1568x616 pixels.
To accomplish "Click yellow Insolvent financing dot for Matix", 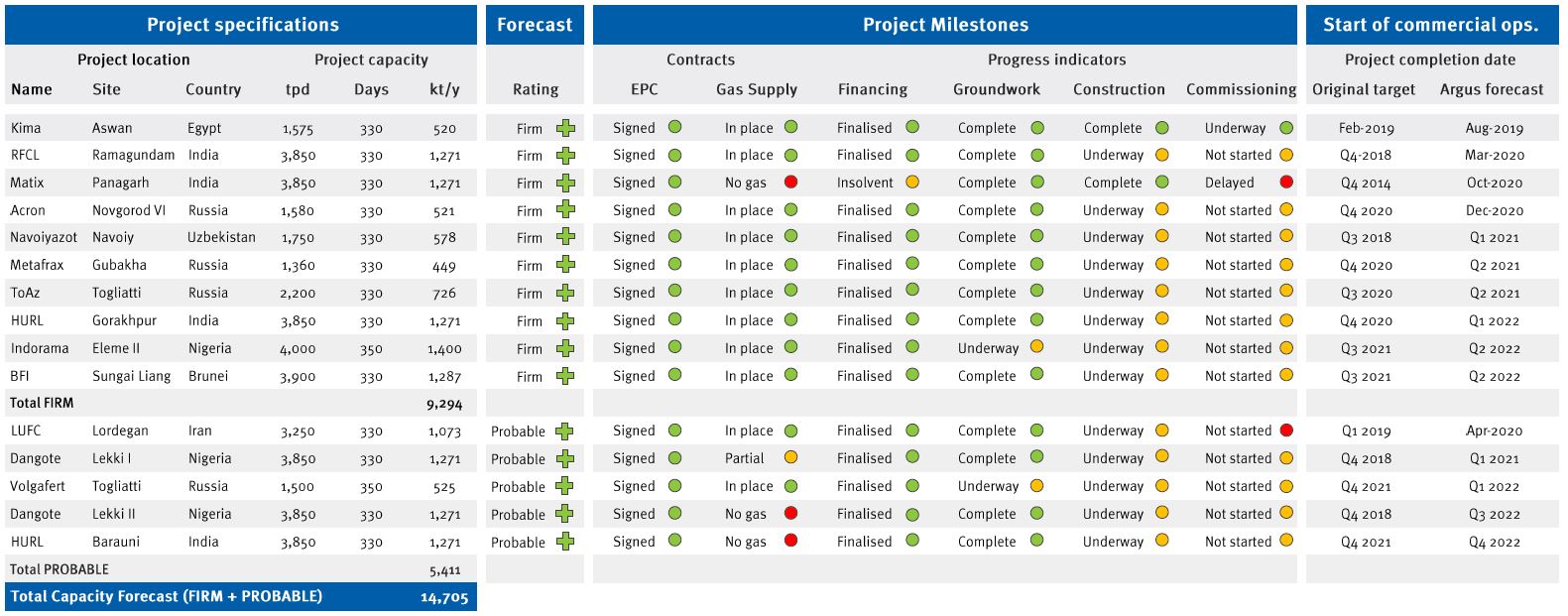I will tap(912, 183).
